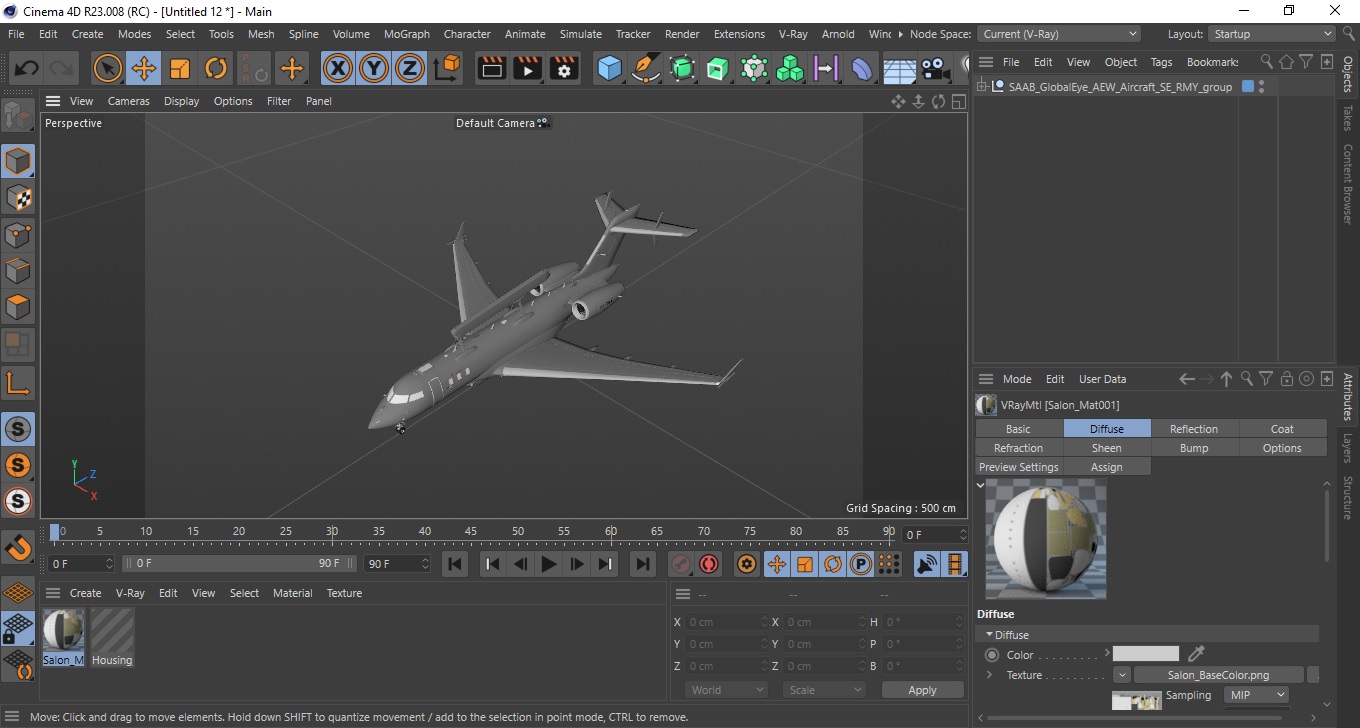Open Attributes User Data menu
This screenshot has width=1360, height=728.
coord(1102,379)
